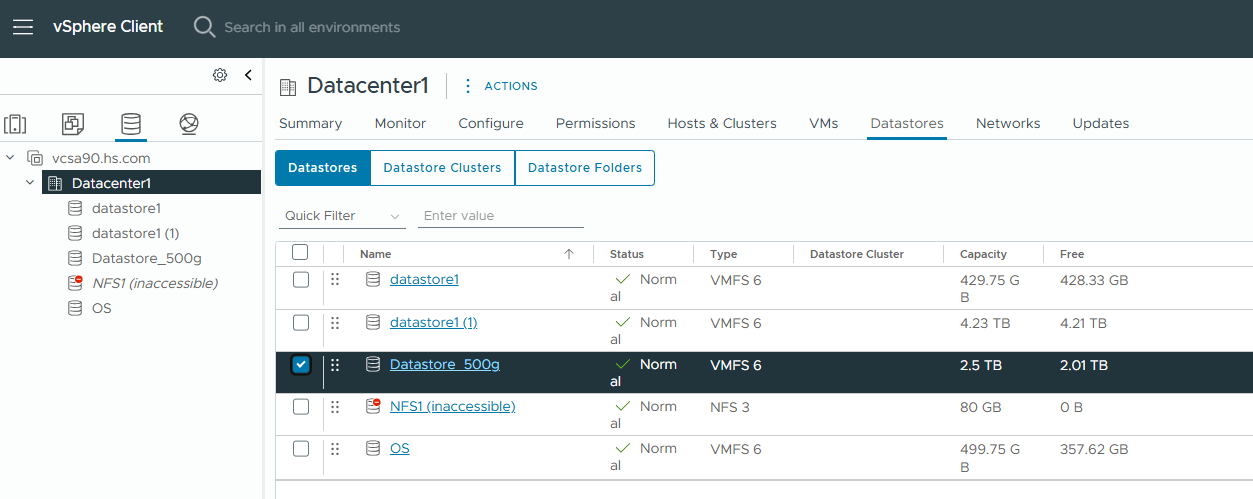Screen dimensions: 1253x499
Task: Click the OS datastore tree icon
Action: tap(75, 308)
